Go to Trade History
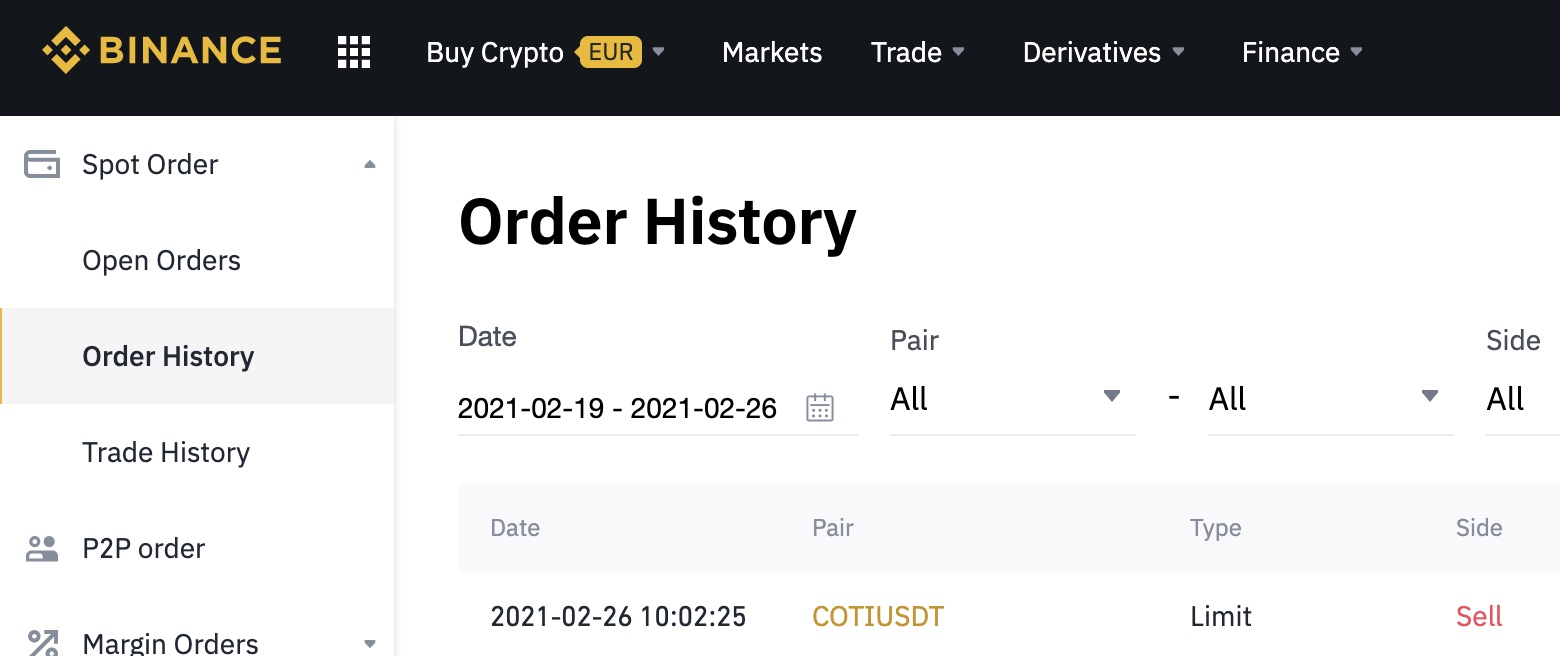The width and height of the screenshot is (1560, 656). 166,452
